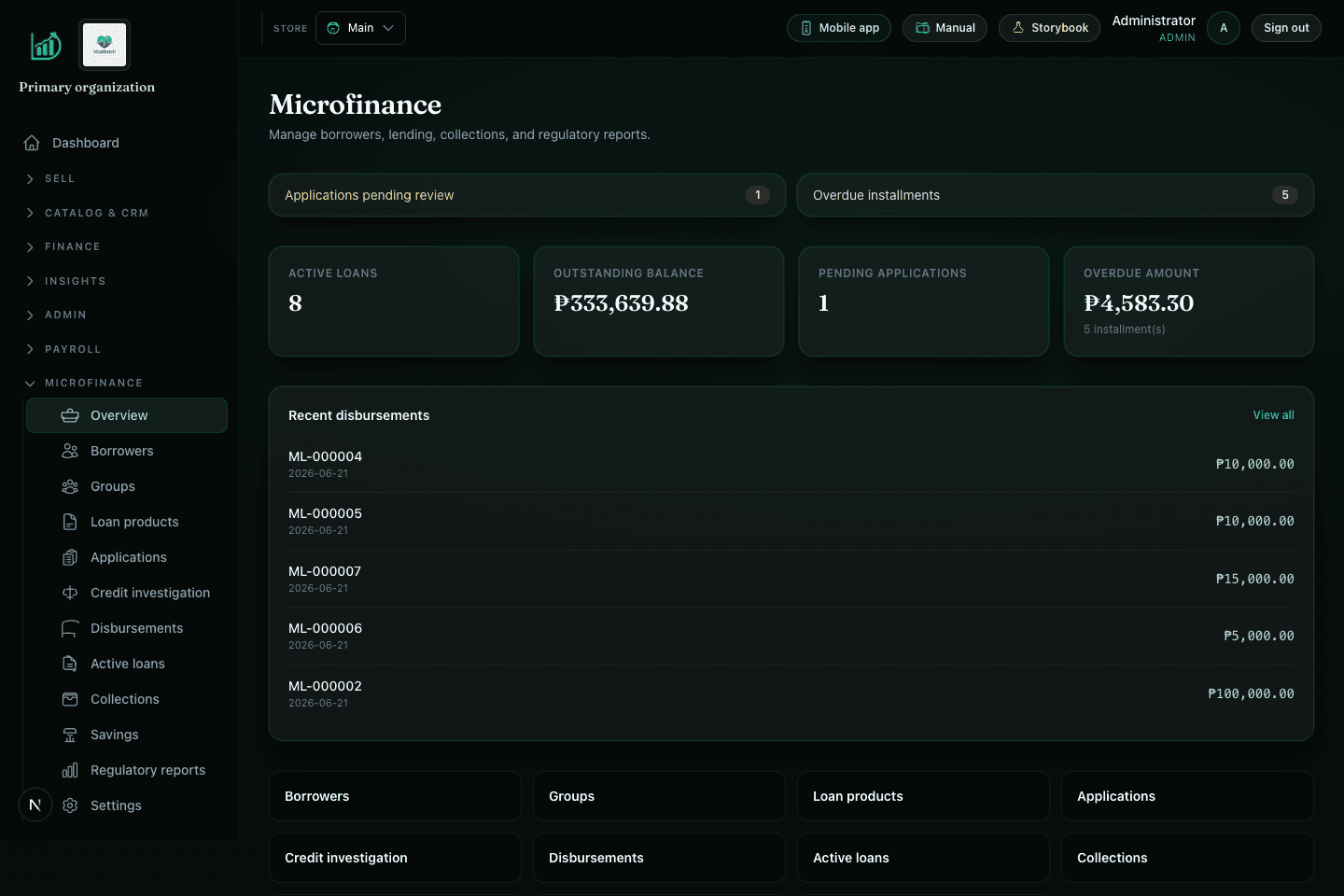Click disbursement ML-000005
This screenshot has height=896, width=1344.
point(791,521)
